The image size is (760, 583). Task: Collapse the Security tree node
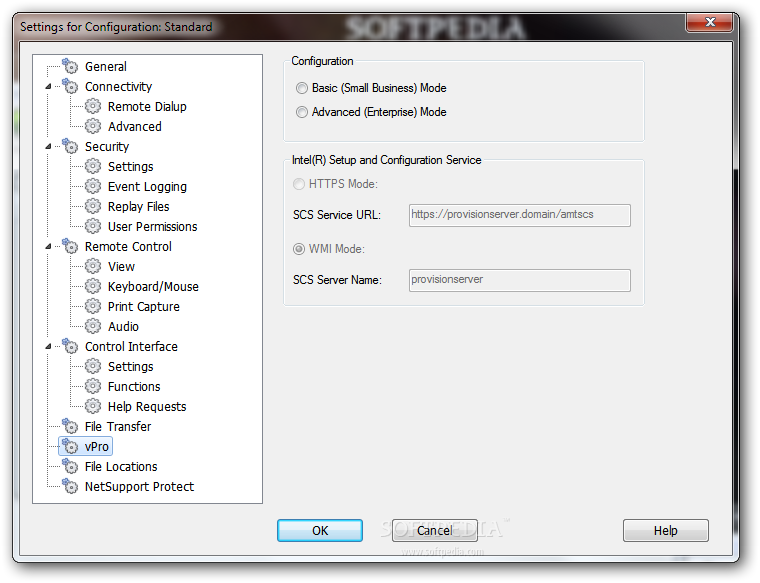[48, 146]
